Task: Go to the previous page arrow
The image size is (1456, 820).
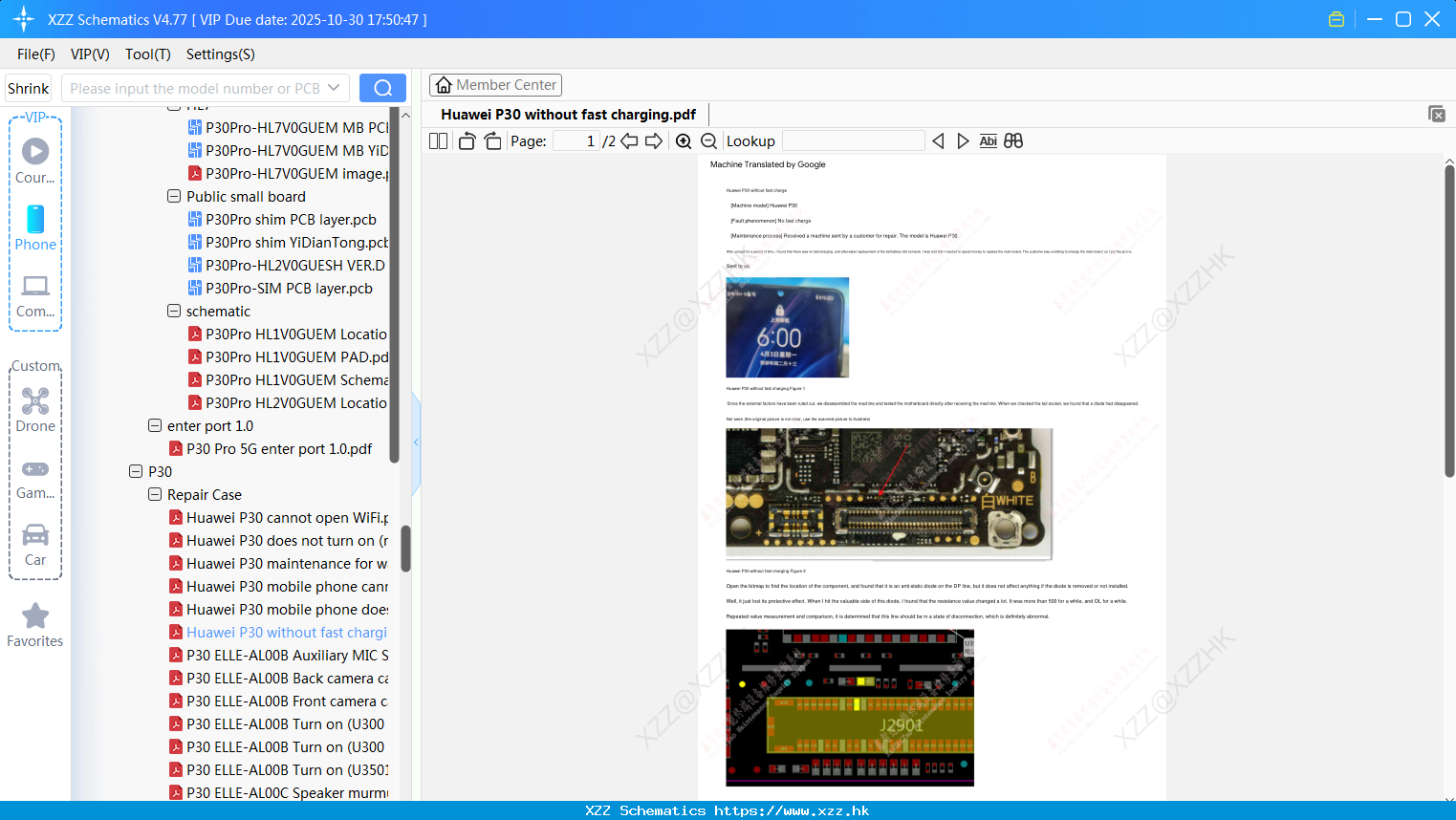Action: 629,141
